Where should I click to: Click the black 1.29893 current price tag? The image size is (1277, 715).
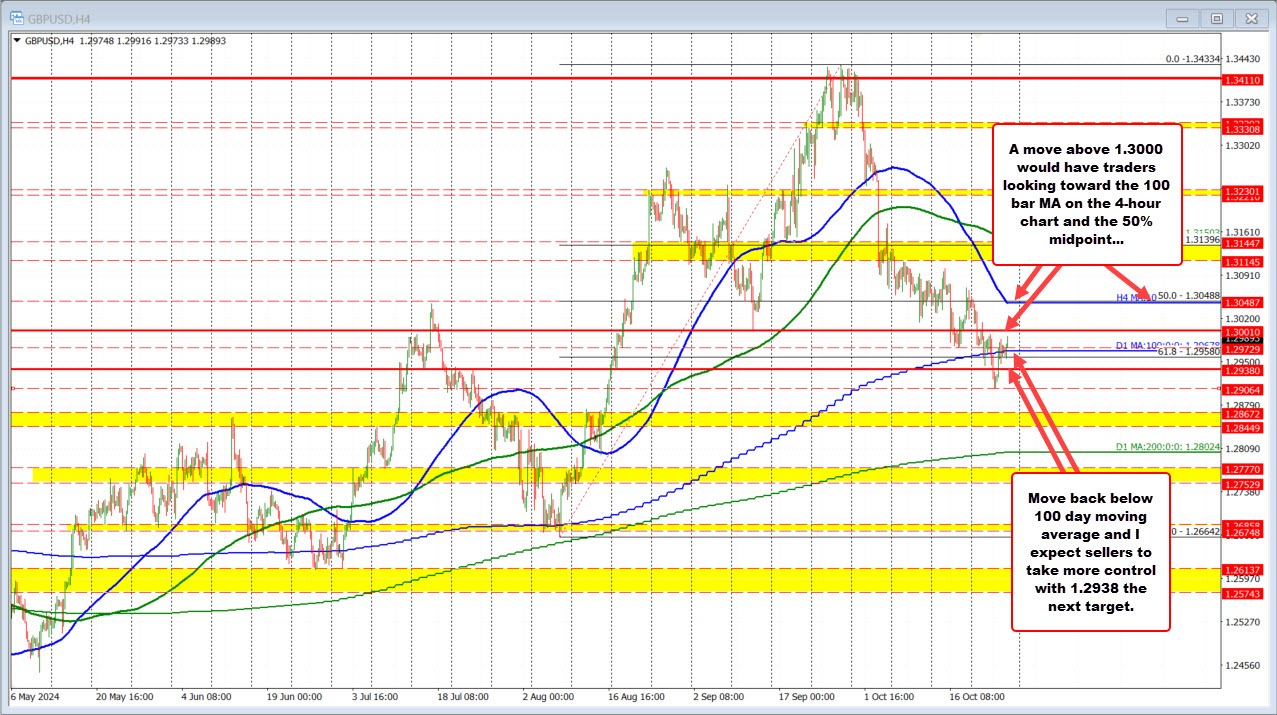(x=1245, y=340)
